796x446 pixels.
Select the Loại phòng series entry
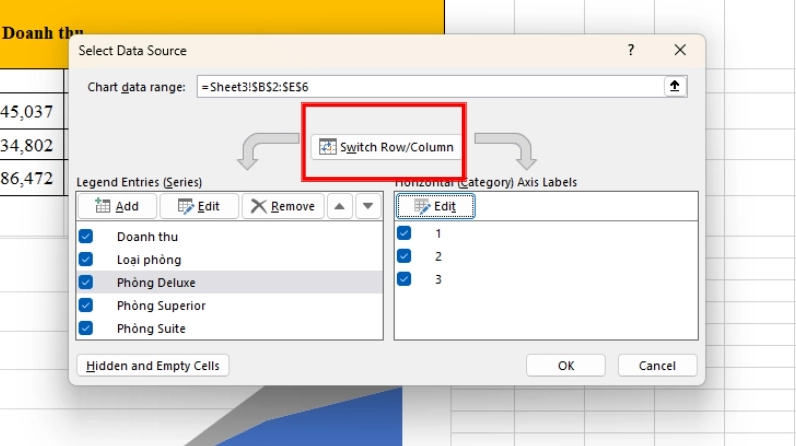pos(149,260)
